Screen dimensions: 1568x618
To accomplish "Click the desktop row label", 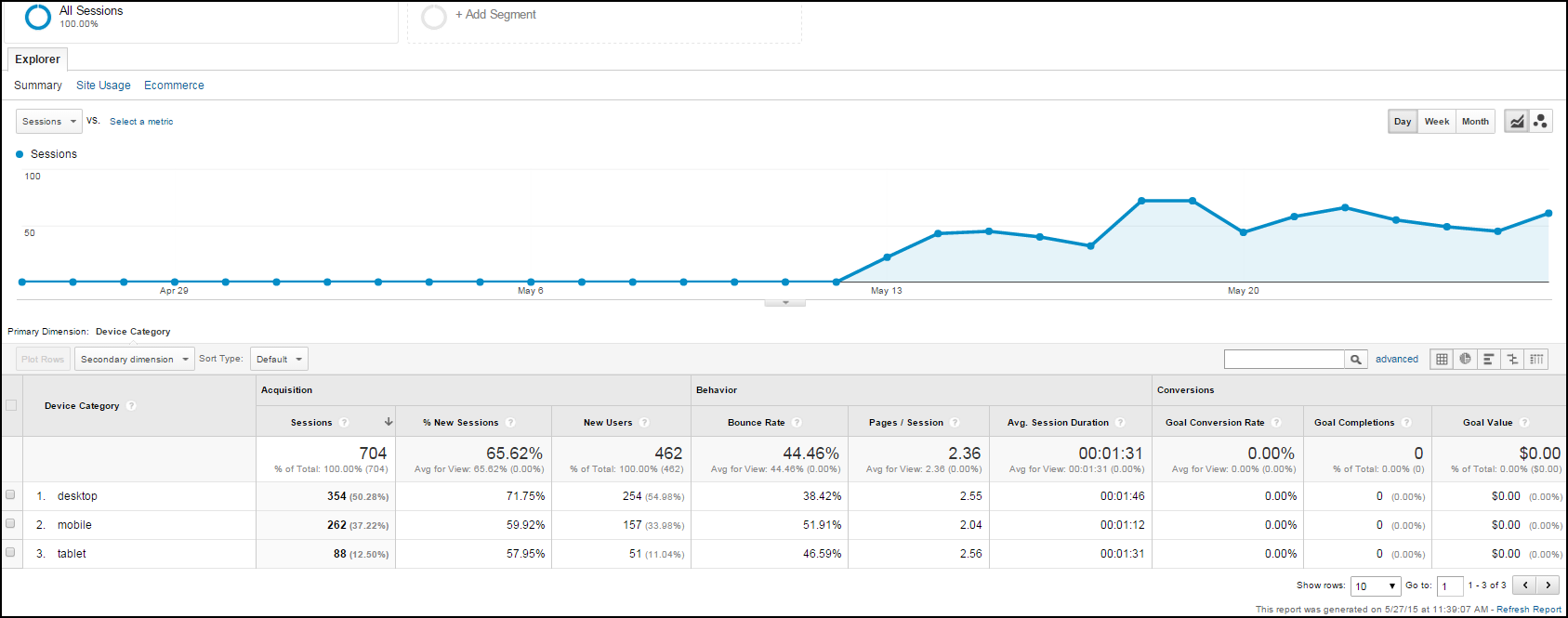I will click(x=77, y=496).
